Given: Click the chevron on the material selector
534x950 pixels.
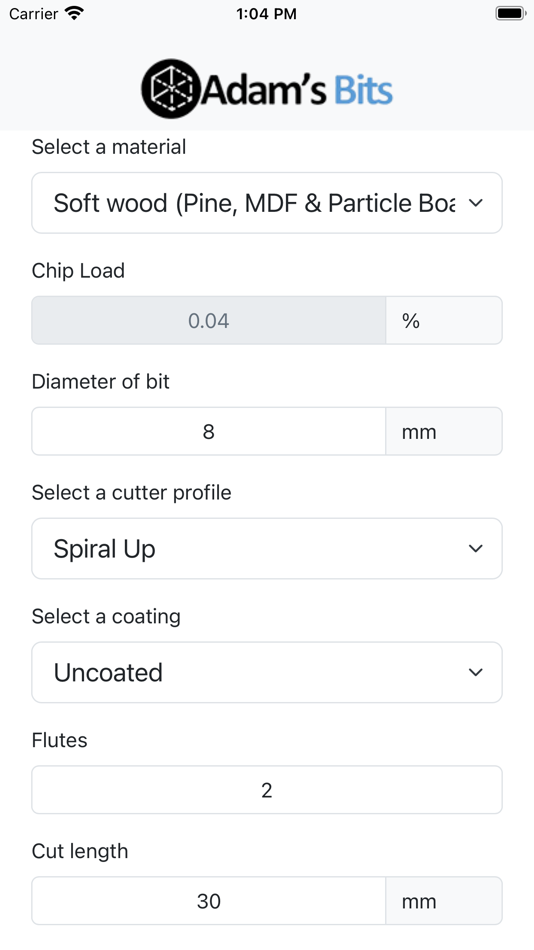Looking at the screenshot, I should pyautogui.click(x=476, y=203).
